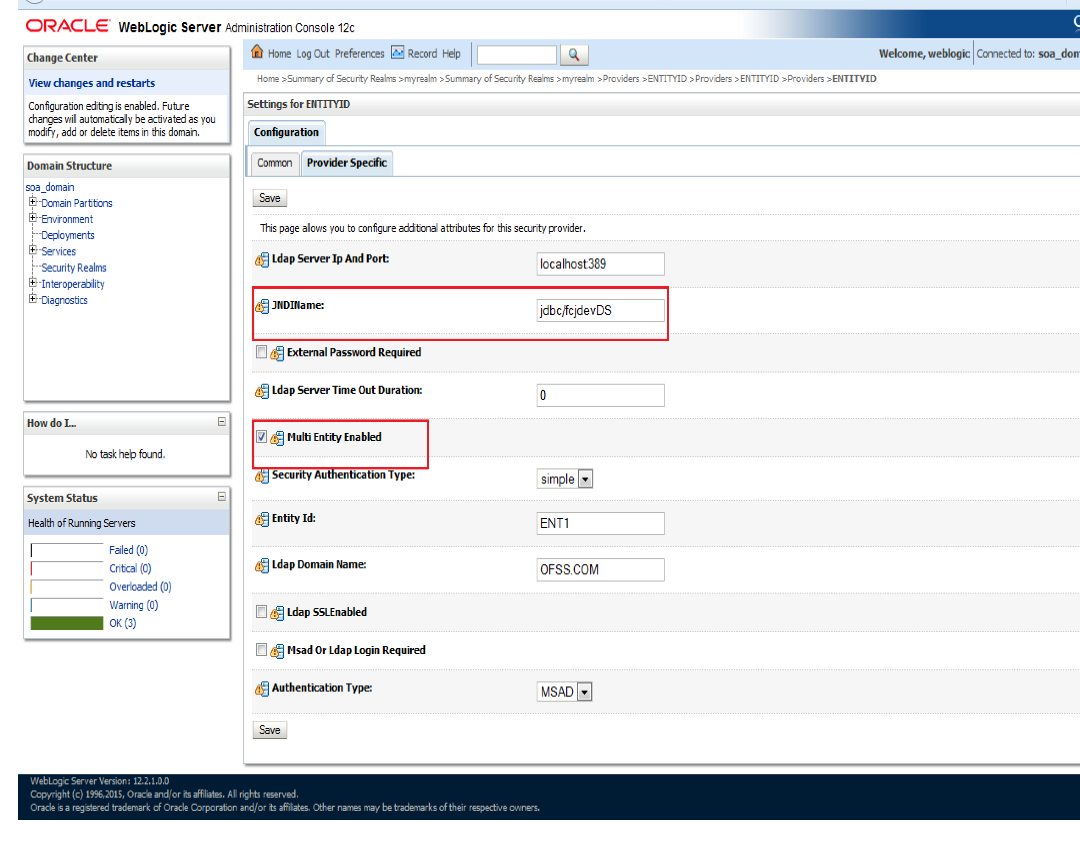This screenshot has width=1080, height=845.
Task: Click the Critical health status bar
Action: (67, 568)
